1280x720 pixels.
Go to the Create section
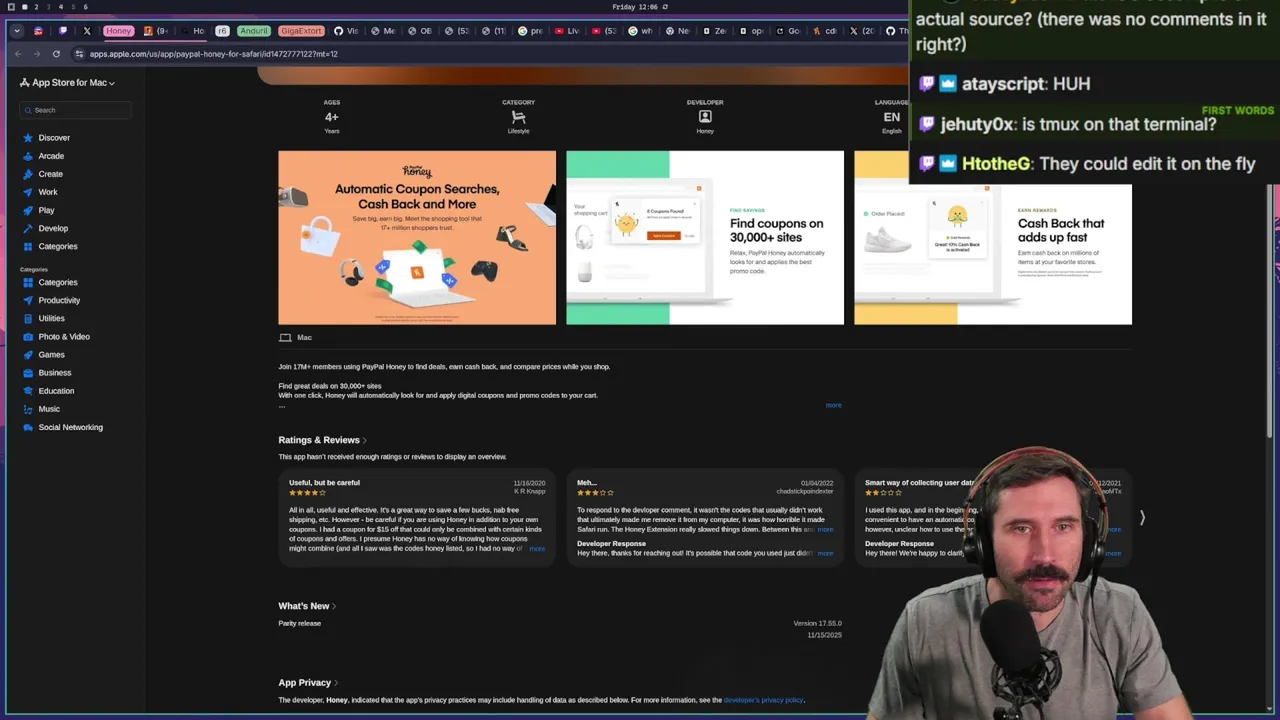pyautogui.click(x=50, y=174)
